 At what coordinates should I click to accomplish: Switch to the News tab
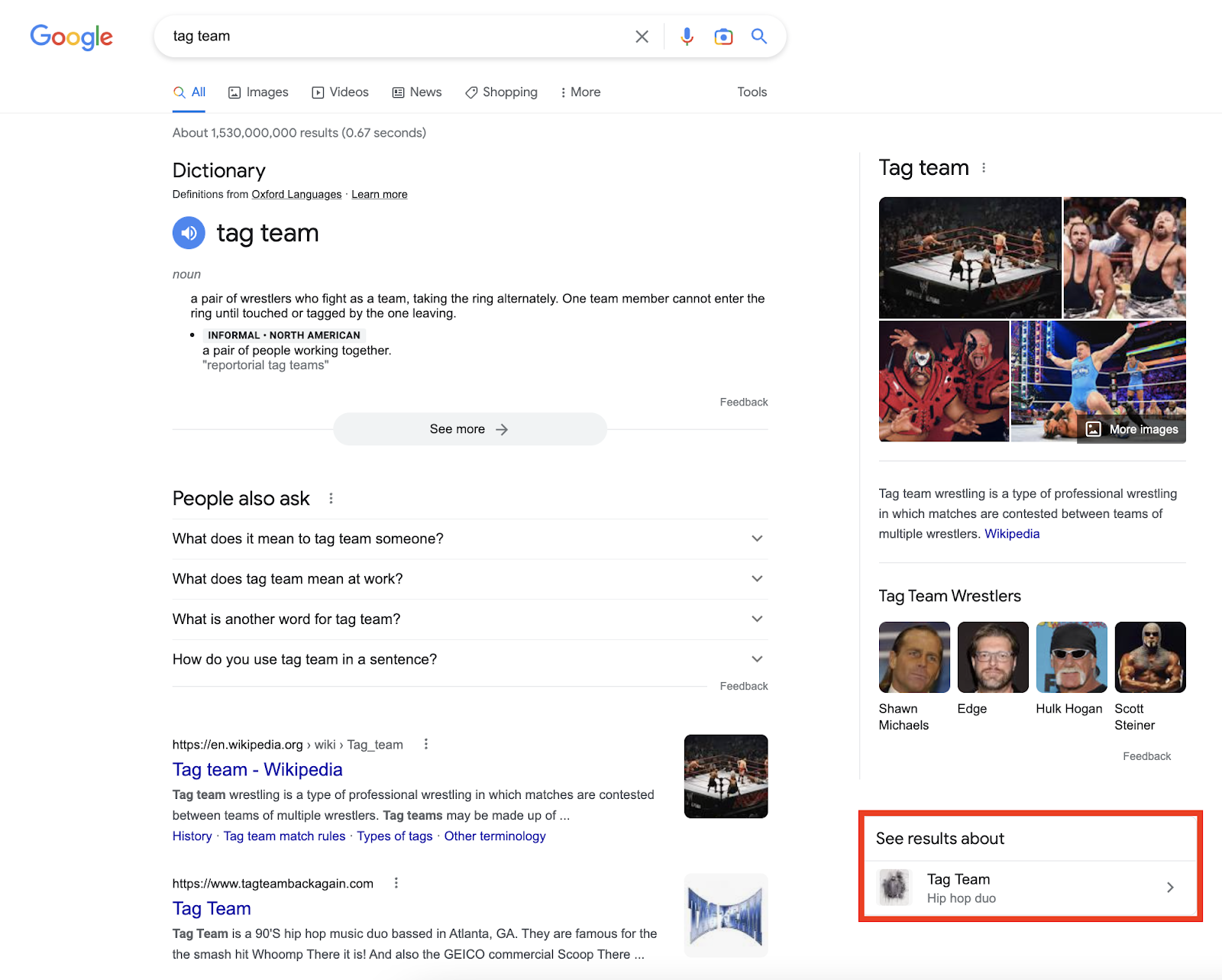(417, 92)
